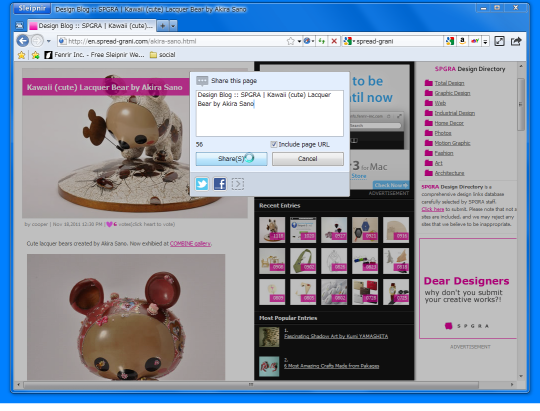
Task: Click the Check Now ad button
Action: (x=391, y=185)
